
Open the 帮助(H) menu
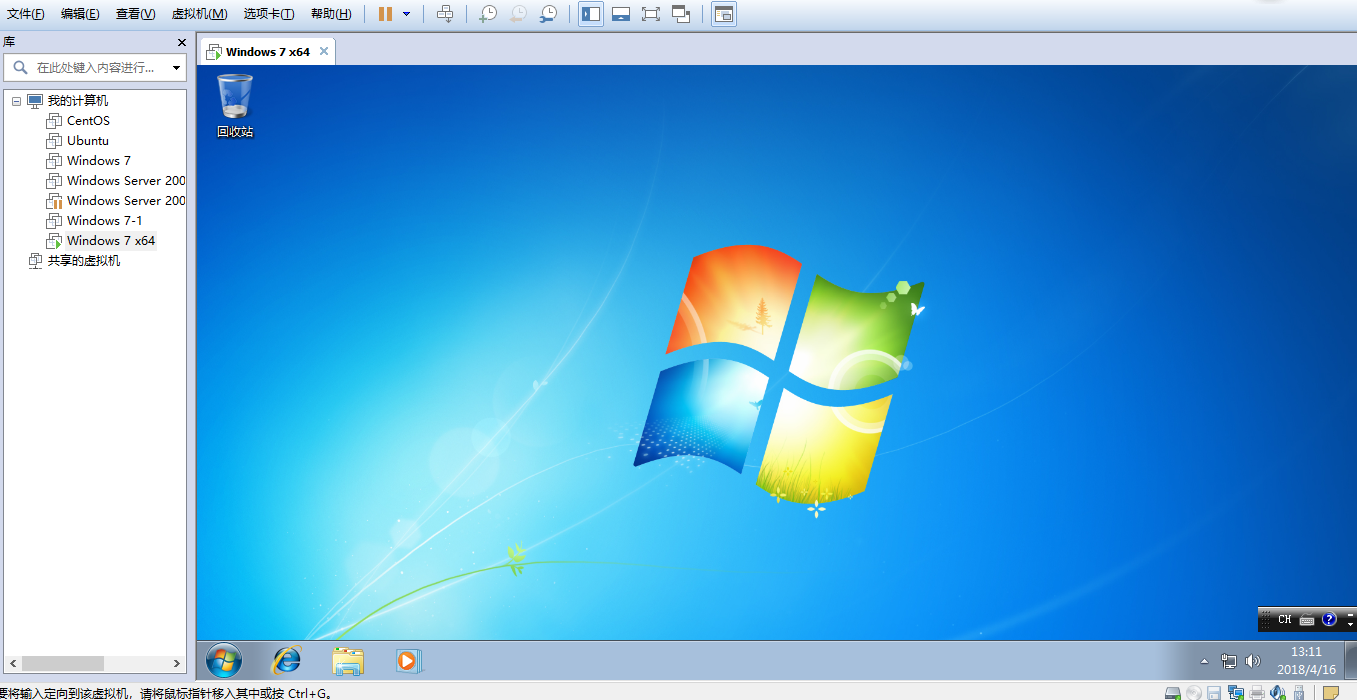pos(331,14)
